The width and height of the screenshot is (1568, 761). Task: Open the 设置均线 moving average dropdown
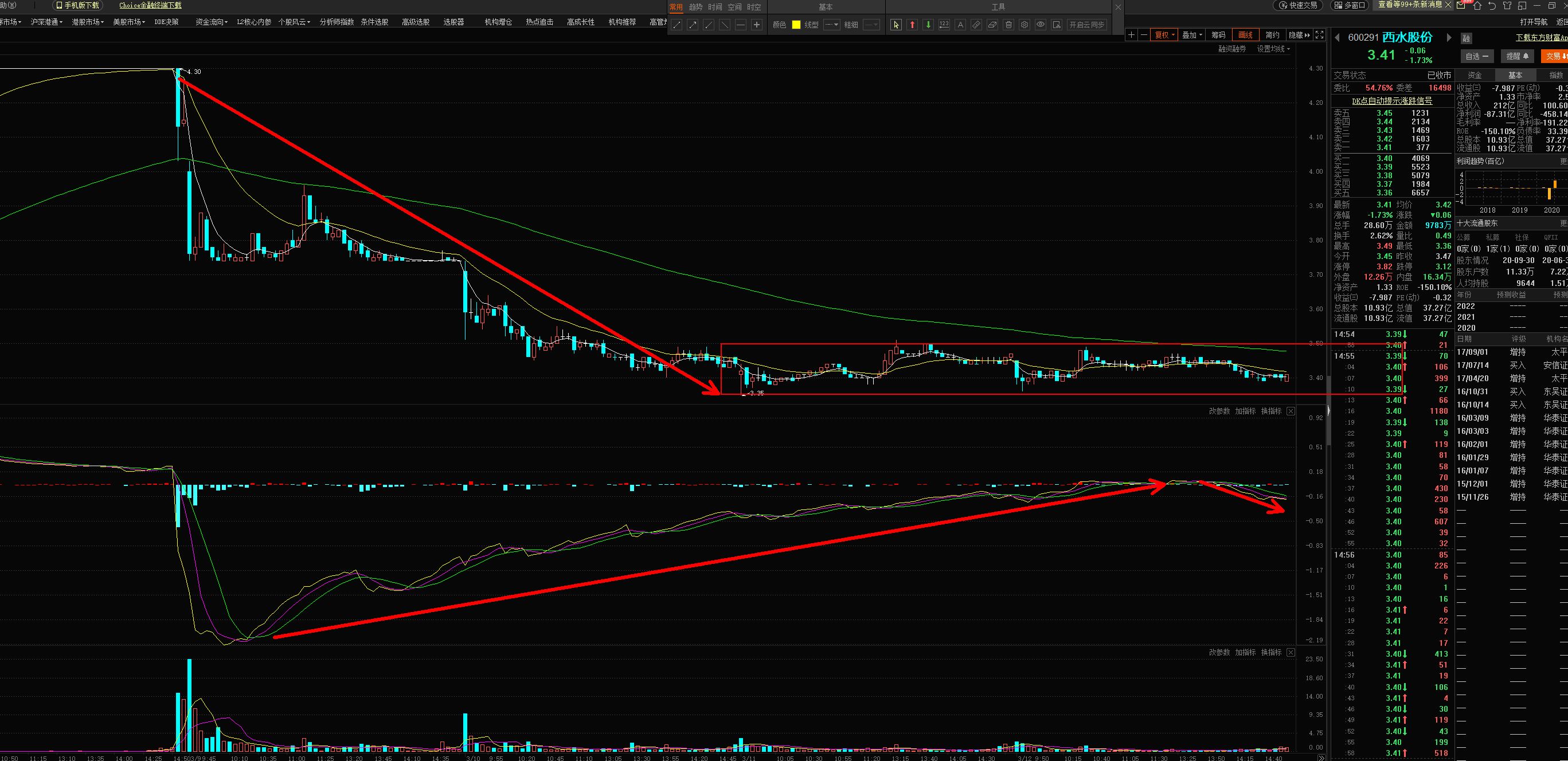click(x=1273, y=49)
